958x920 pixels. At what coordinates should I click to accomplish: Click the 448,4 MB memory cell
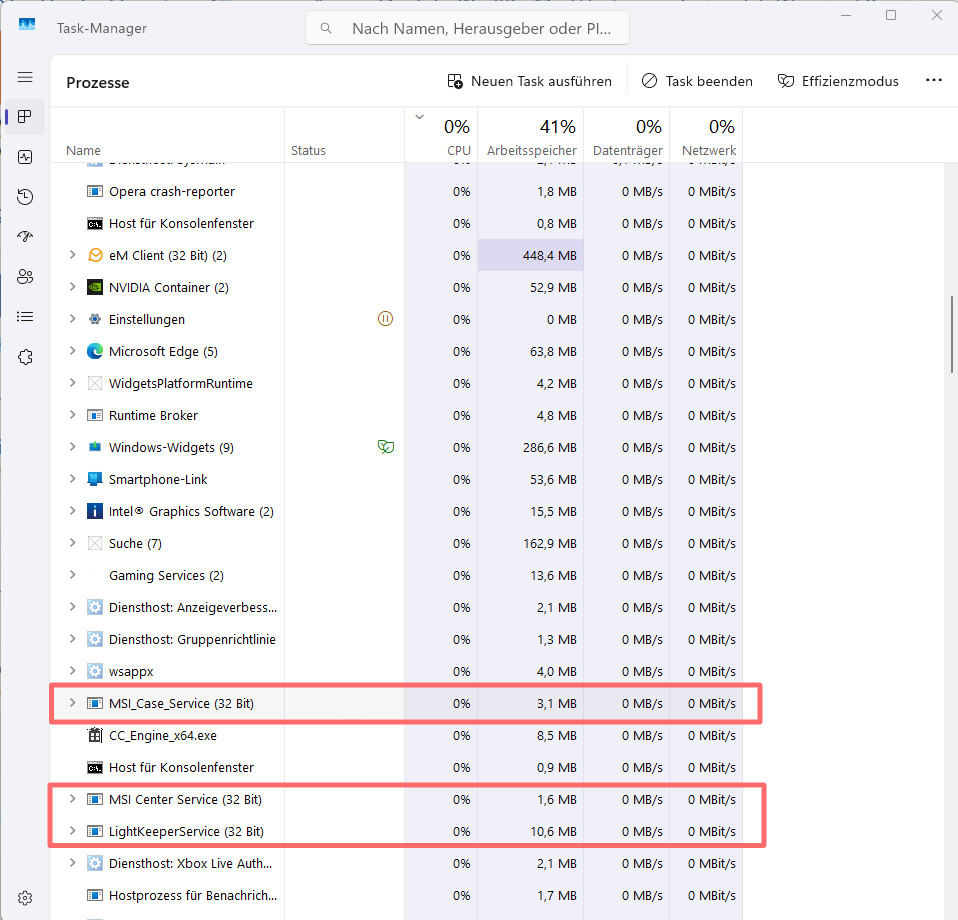coord(530,255)
